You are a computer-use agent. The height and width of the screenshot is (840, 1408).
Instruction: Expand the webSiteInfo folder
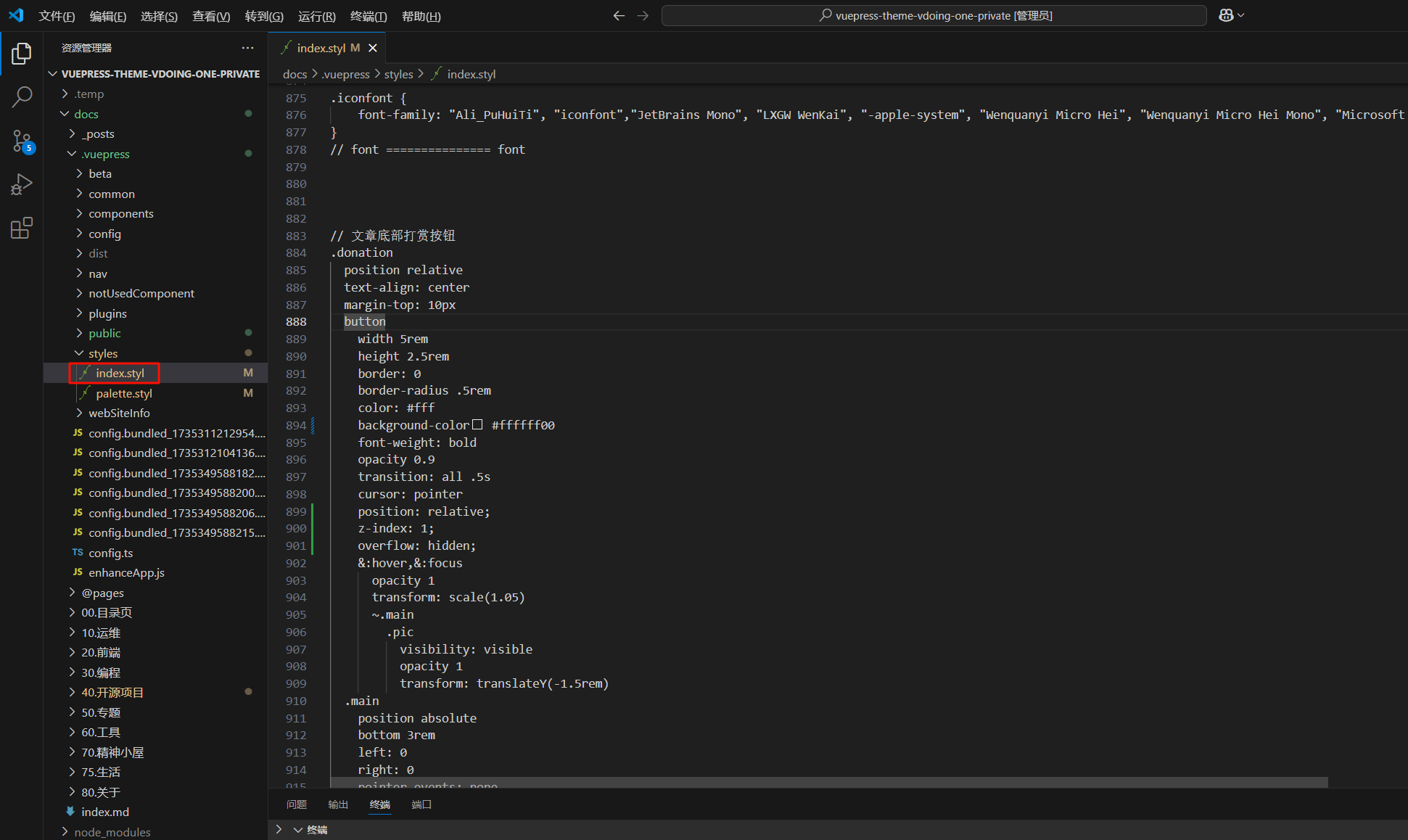click(x=119, y=413)
